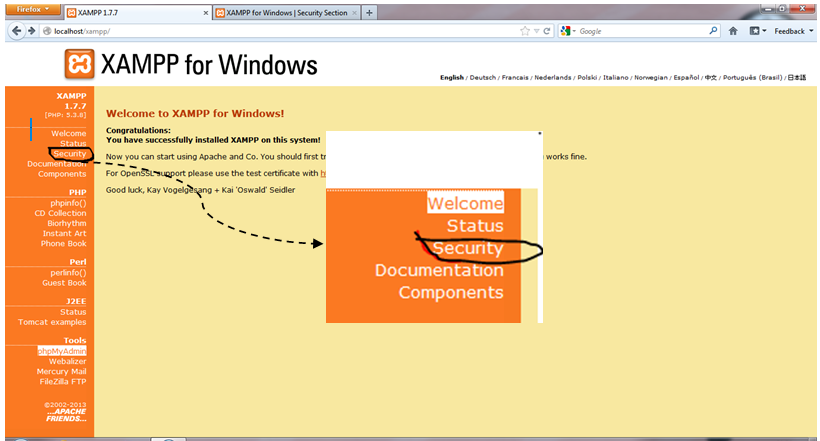Screen dimensions: 820x441
Task: Click the Google search field
Action: 642,31
